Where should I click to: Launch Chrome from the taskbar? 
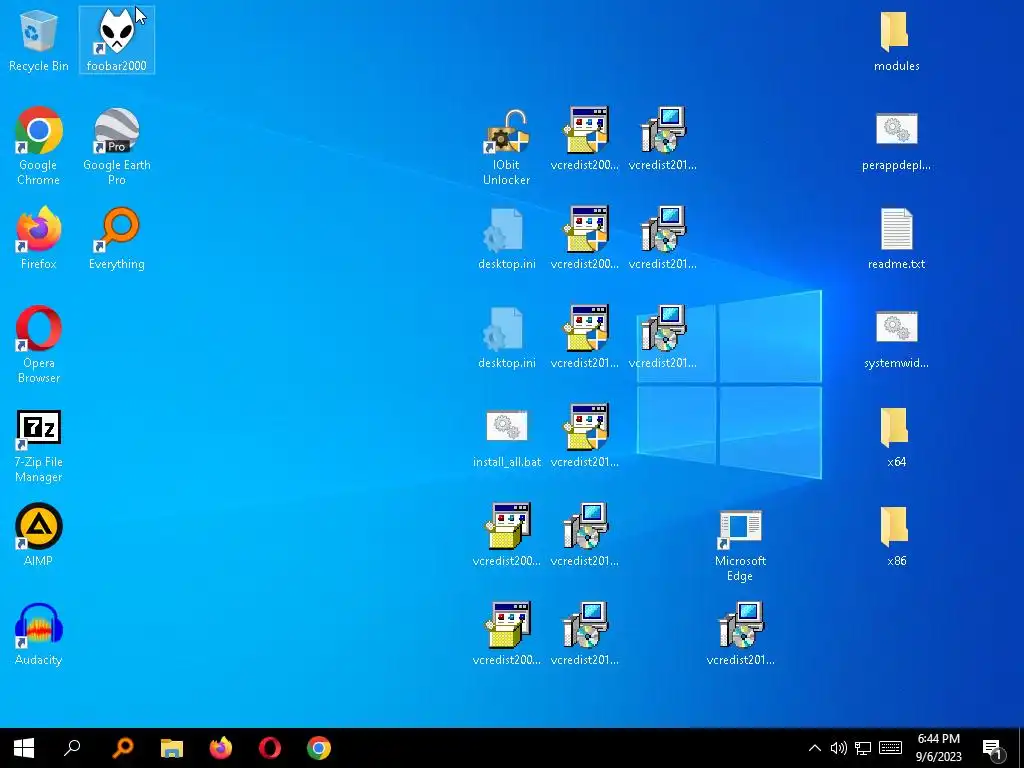(319, 748)
